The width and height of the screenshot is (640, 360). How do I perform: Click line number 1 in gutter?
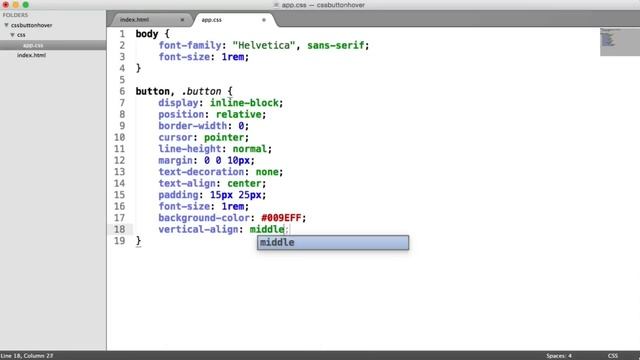pyautogui.click(x=122, y=34)
